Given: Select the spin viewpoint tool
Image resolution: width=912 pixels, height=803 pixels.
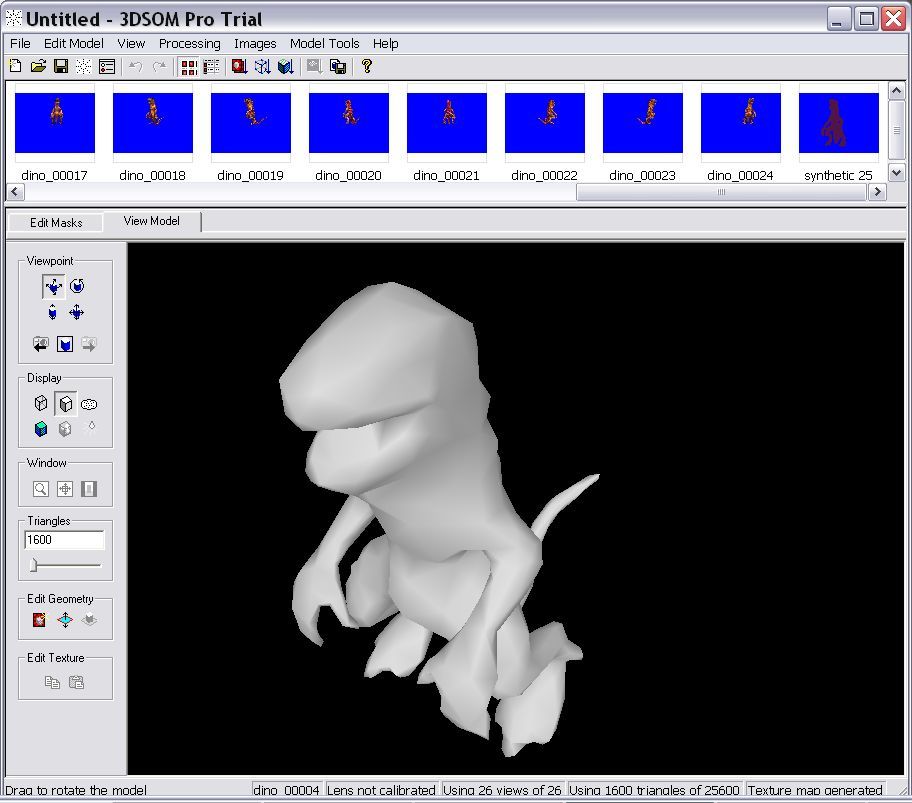Looking at the screenshot, I should click(78, 286).
